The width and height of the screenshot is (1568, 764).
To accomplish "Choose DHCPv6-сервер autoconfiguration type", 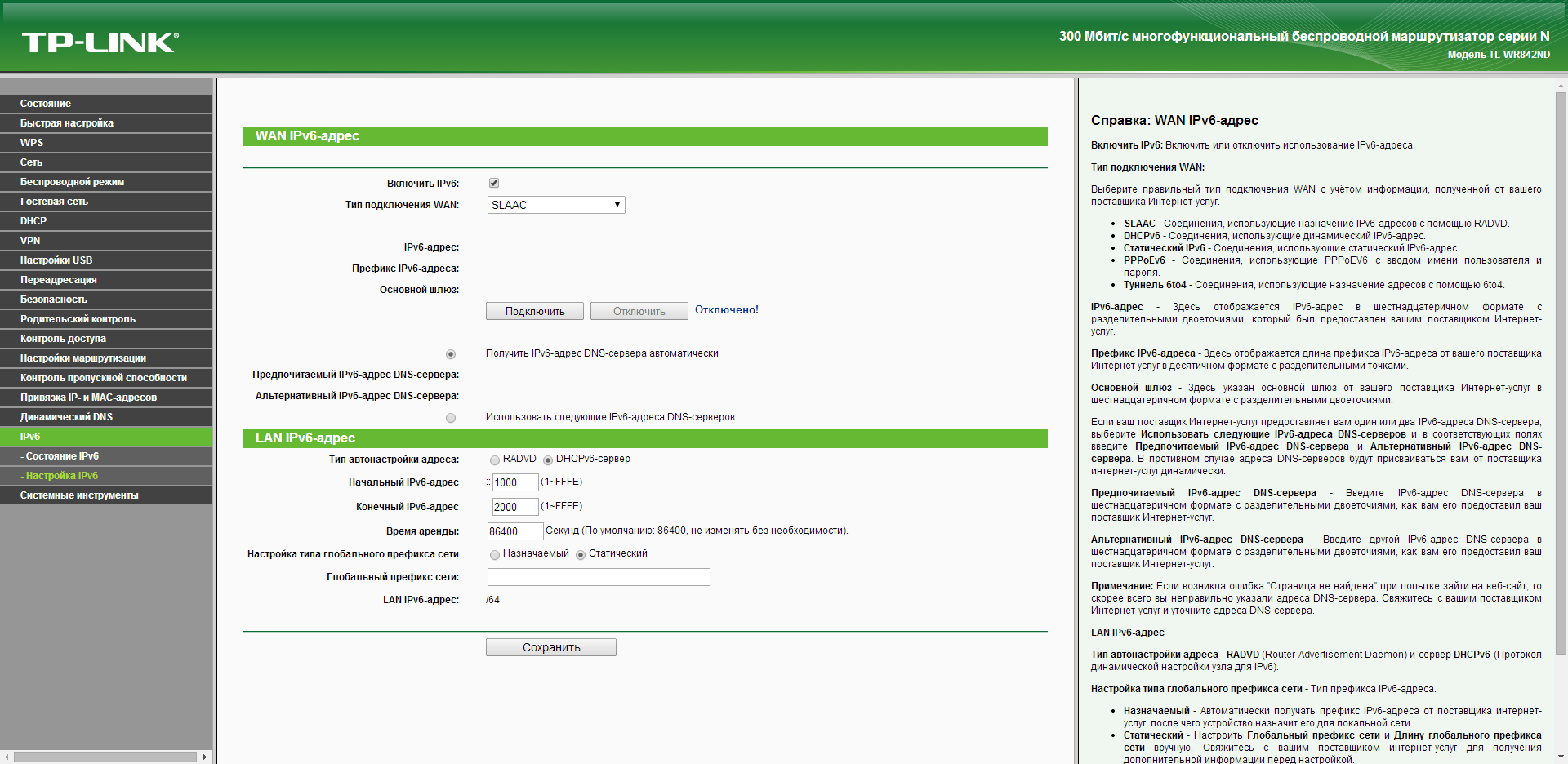I will tap(548, 460).
